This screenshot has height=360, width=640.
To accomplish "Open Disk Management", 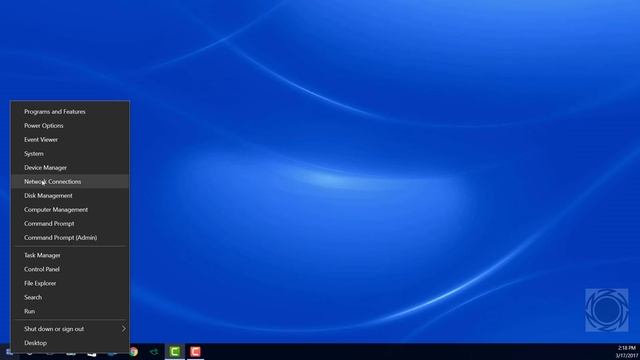I will coord(70,196).
